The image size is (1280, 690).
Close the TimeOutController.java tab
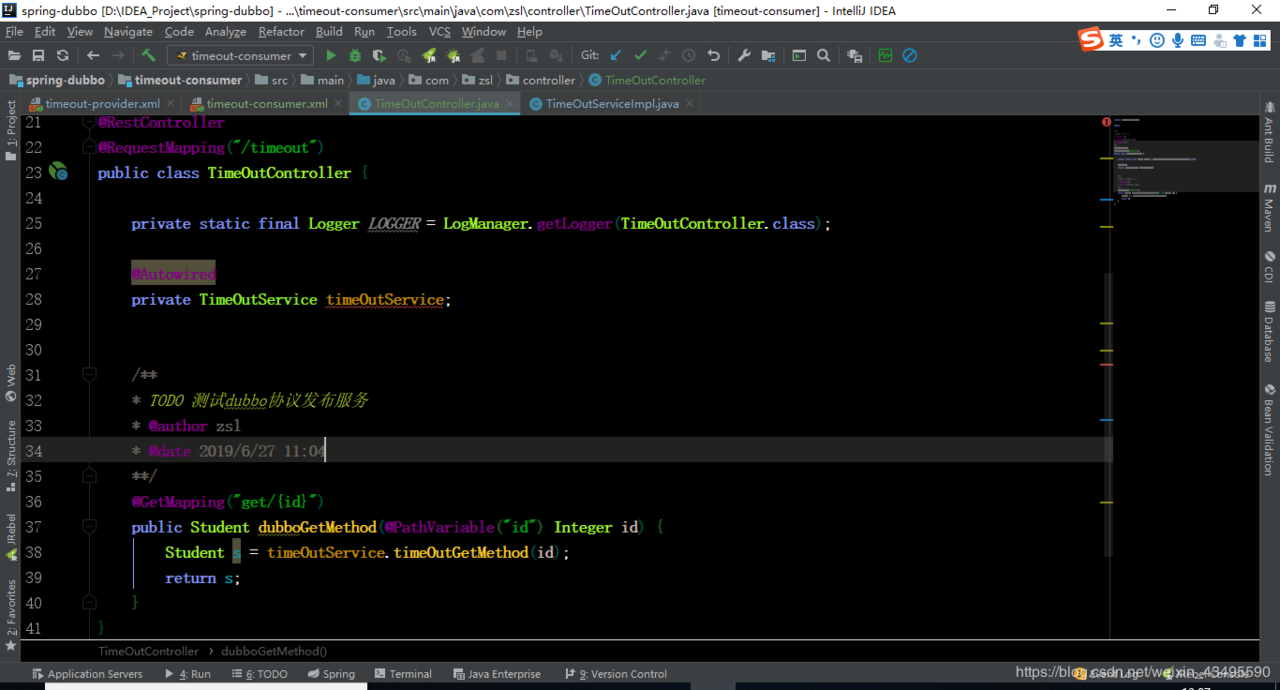coord(509,104)
